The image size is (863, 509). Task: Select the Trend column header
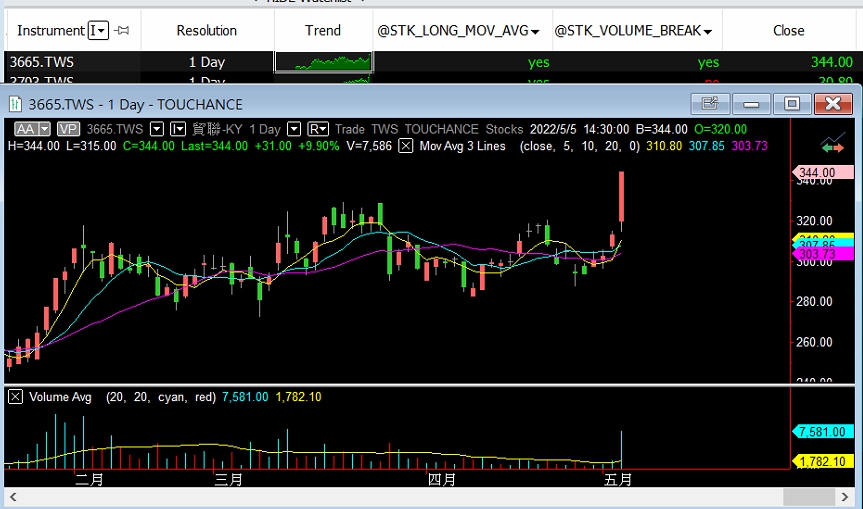point(323,30)
